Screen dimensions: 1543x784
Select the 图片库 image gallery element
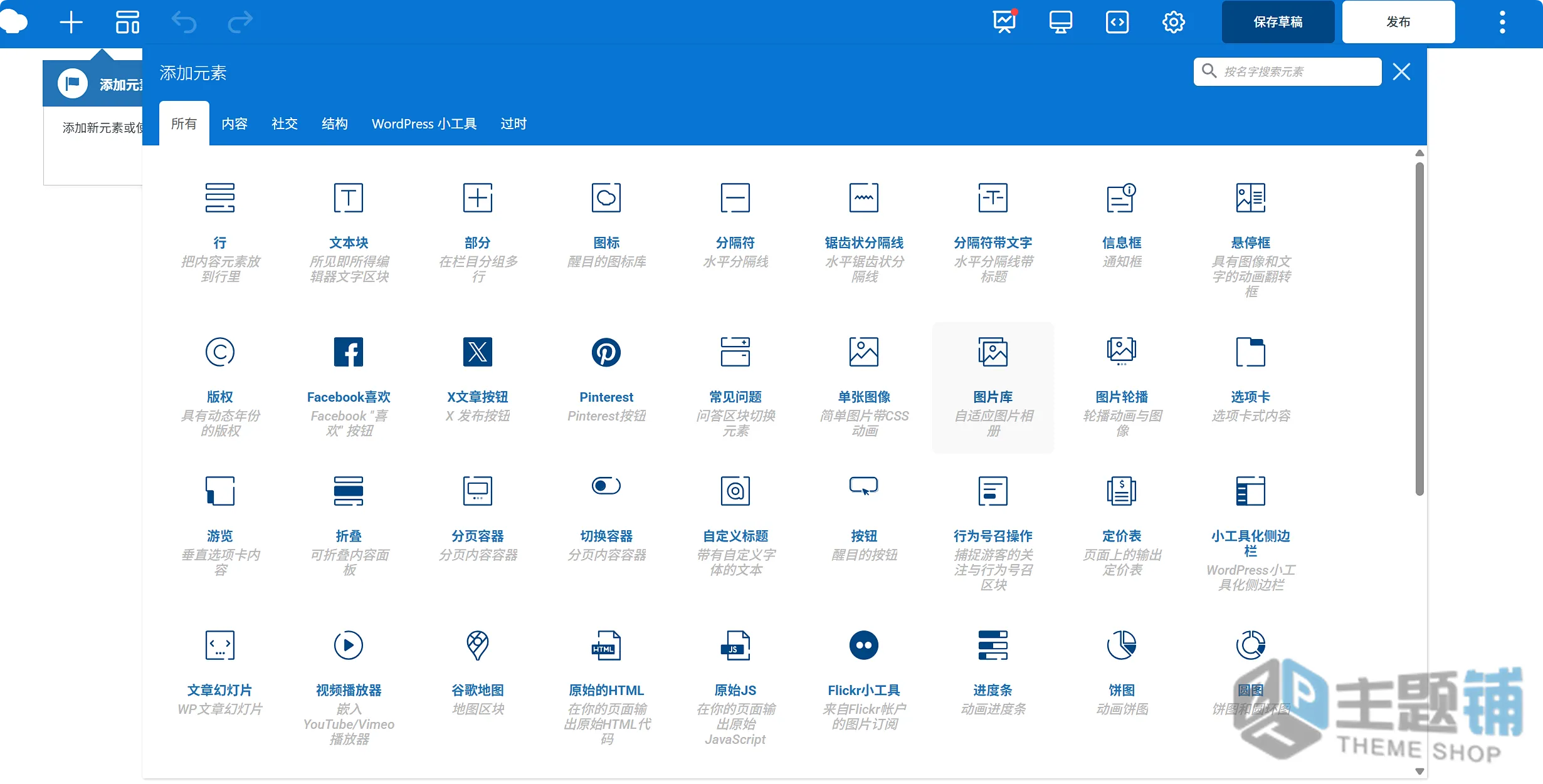[x=993, y=387]
